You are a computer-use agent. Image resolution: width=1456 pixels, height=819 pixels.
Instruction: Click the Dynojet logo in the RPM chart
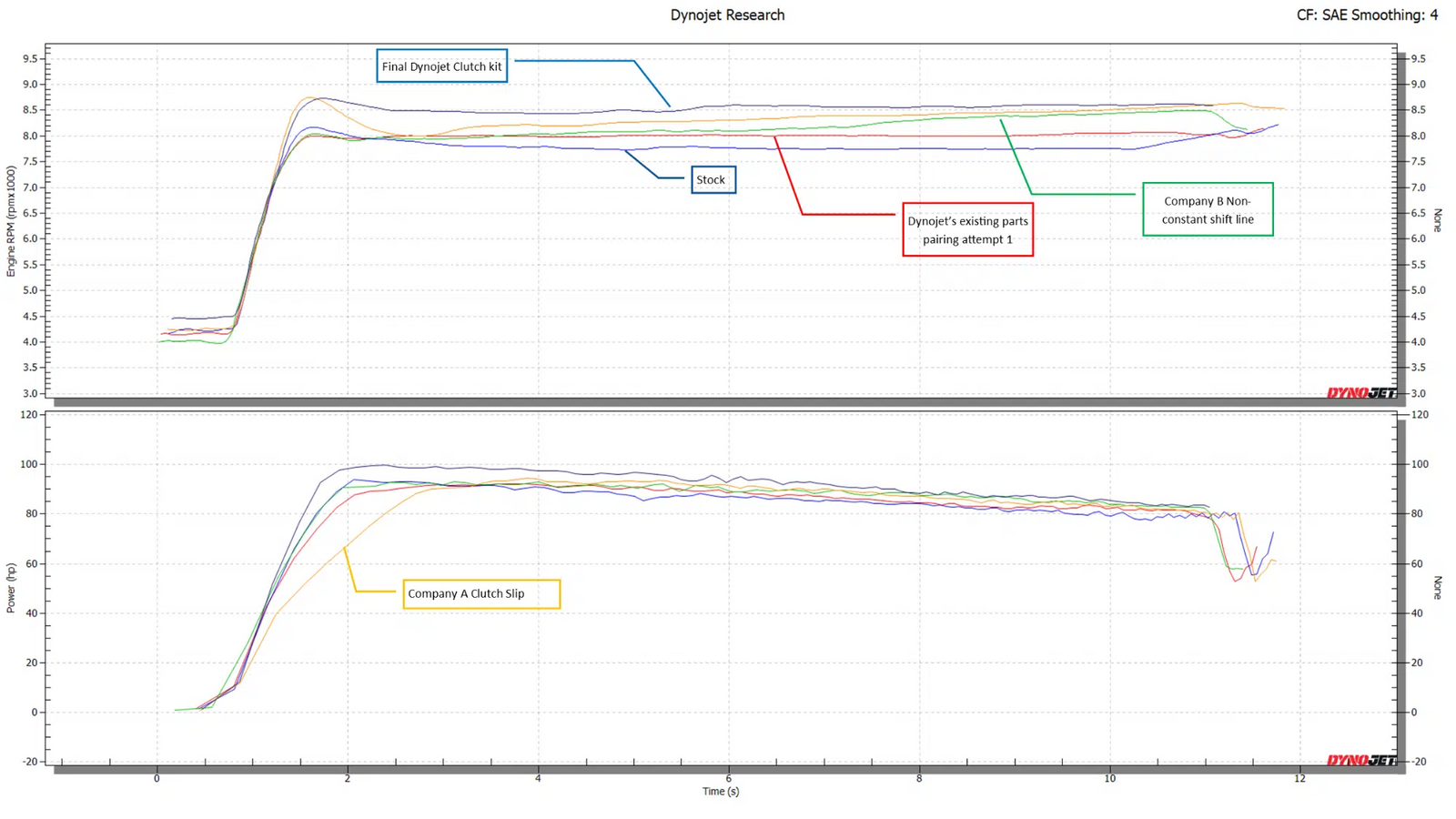coord(1360,393)
